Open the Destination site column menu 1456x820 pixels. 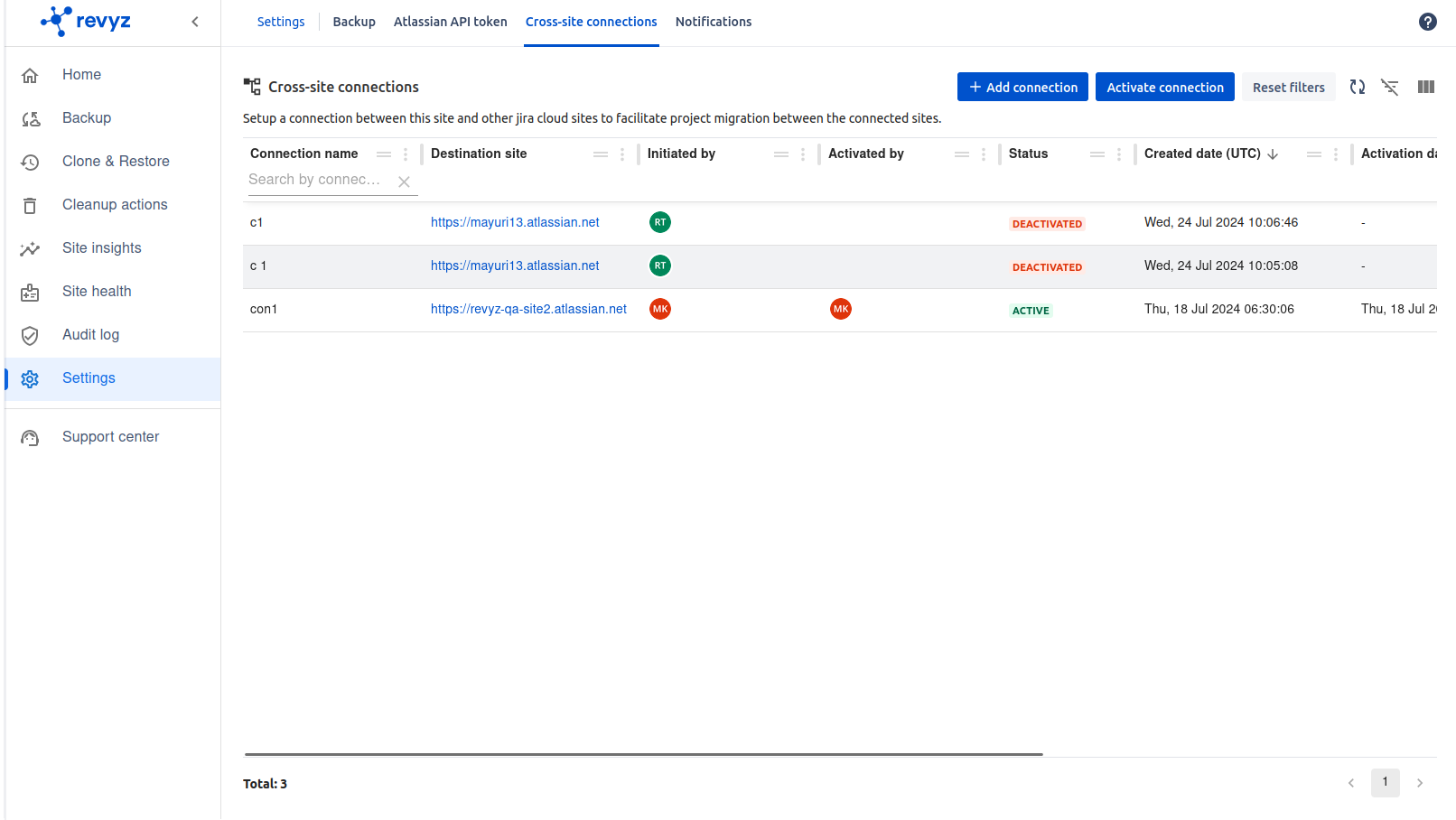(622, 154)
